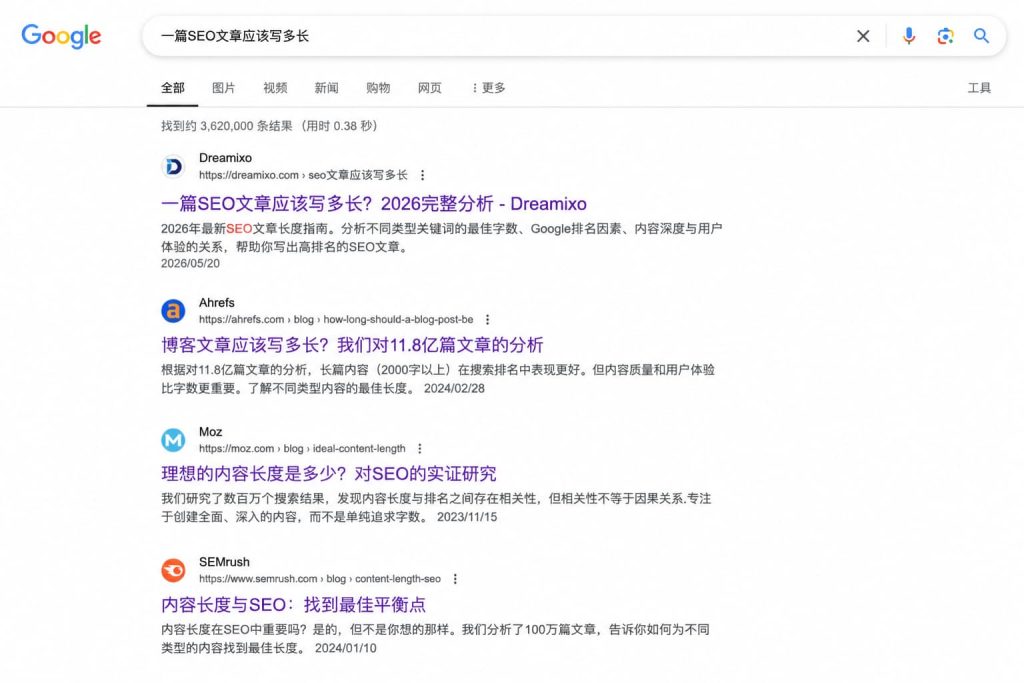Switch to the 网页 tab
1024x683 pixels.
click(x=430, y=87)
